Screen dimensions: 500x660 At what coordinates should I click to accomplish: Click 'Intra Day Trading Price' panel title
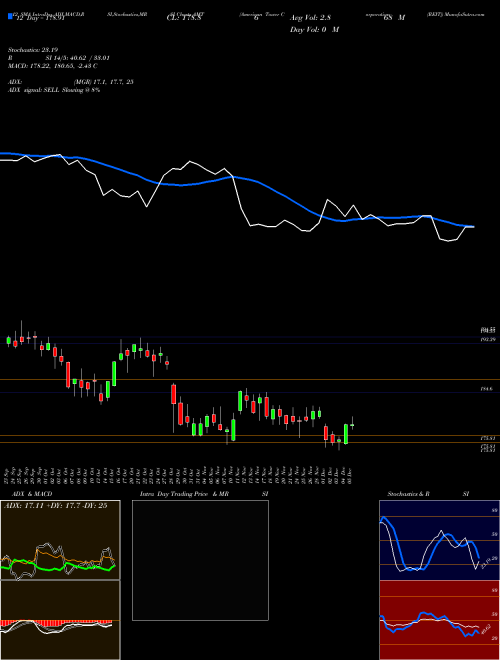(174, 494)
